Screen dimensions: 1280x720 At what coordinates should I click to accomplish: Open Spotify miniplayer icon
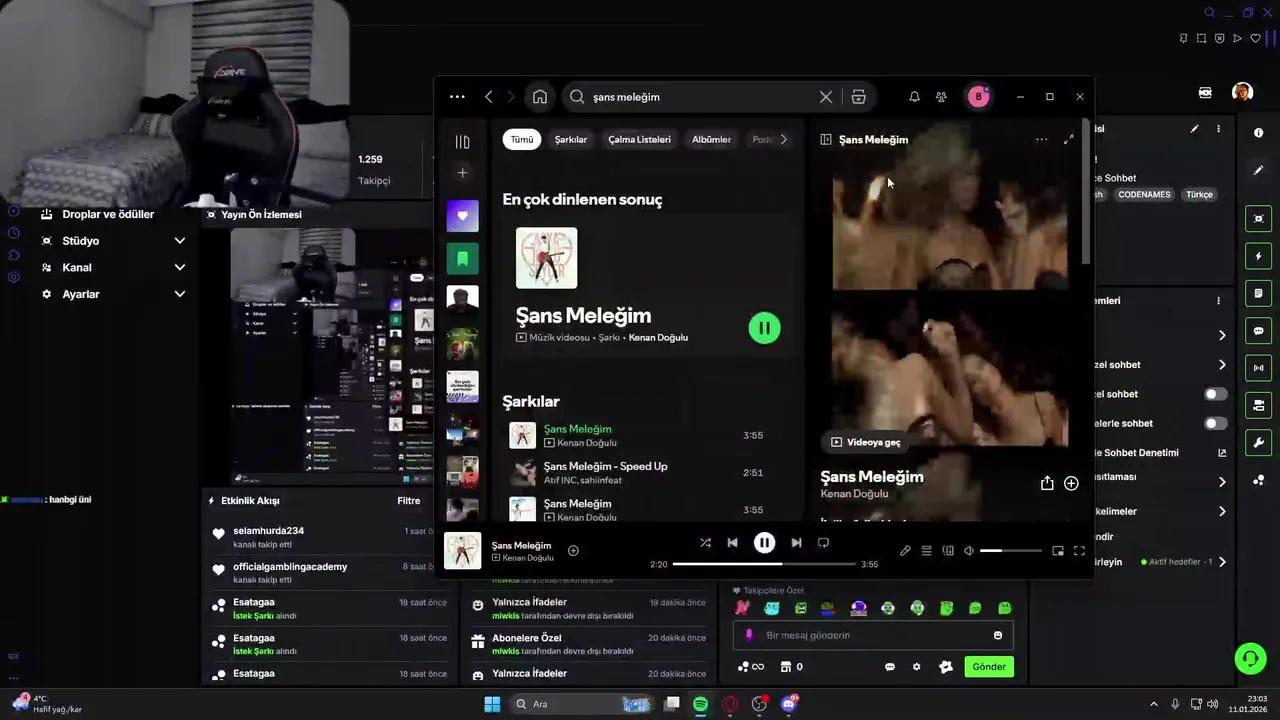tap(1058, 551)
